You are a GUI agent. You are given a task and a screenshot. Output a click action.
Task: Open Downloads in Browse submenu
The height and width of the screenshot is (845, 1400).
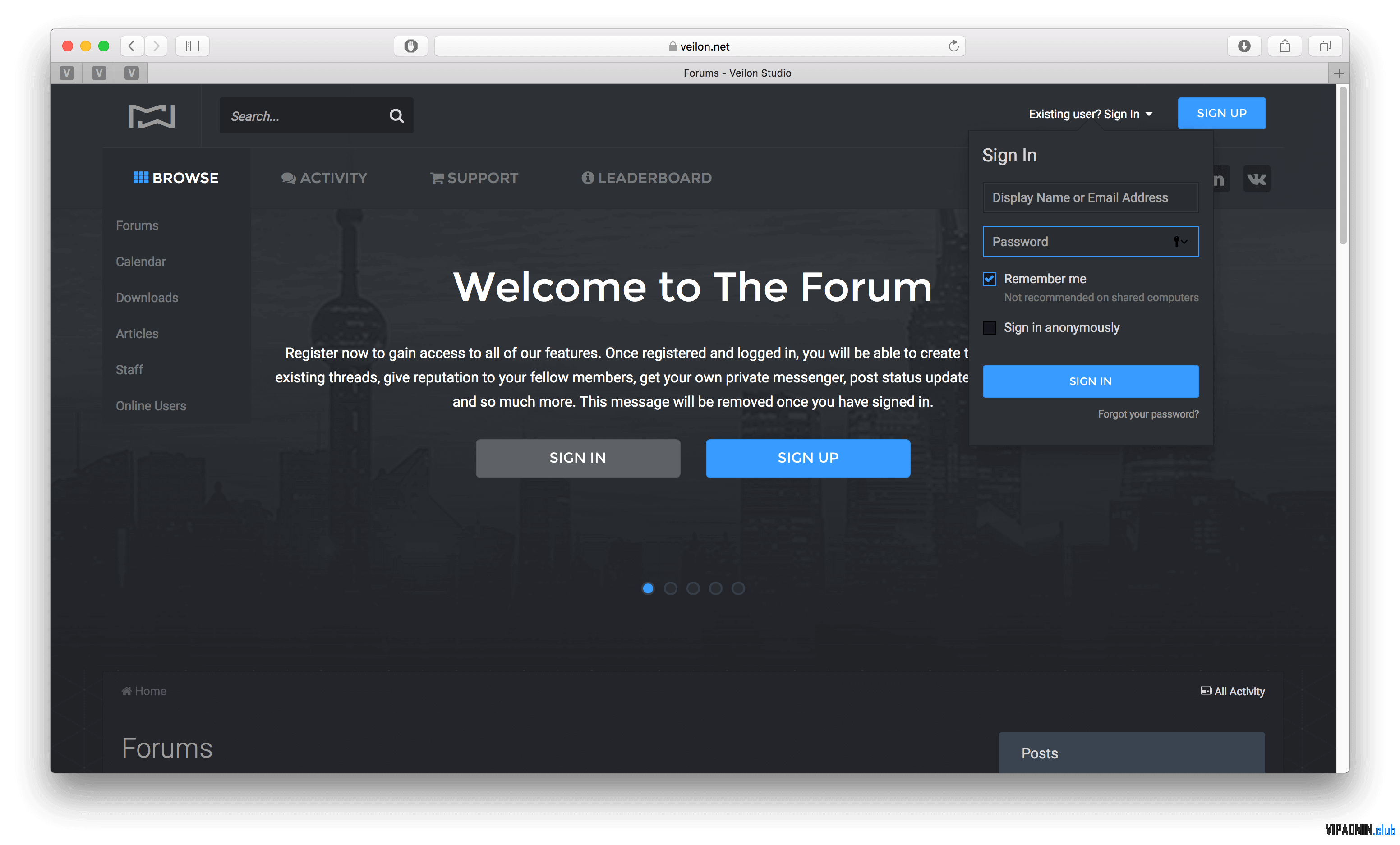[x=147, y=298]
